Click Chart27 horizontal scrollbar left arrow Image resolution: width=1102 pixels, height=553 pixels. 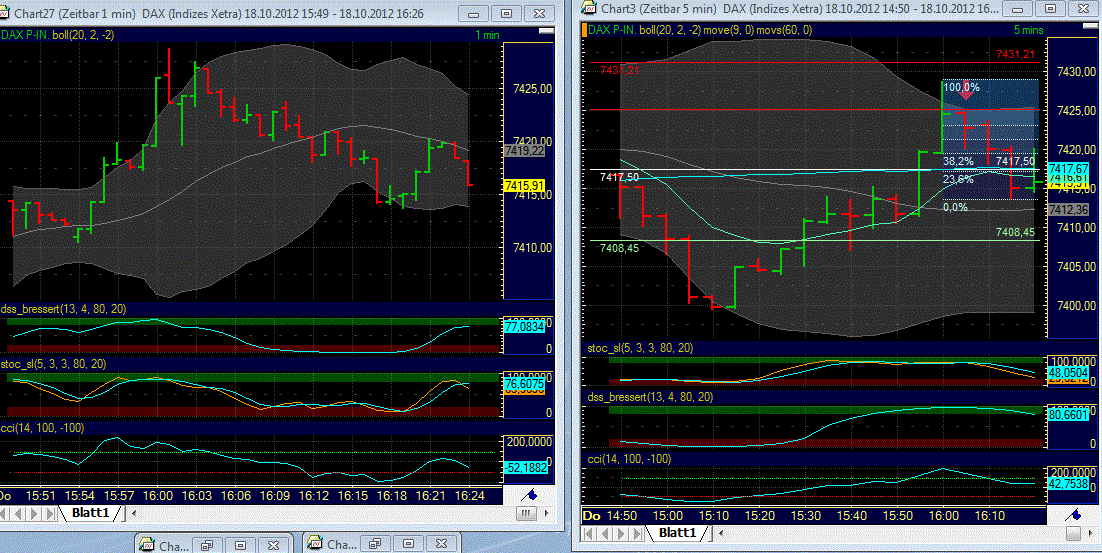point(134,514)
